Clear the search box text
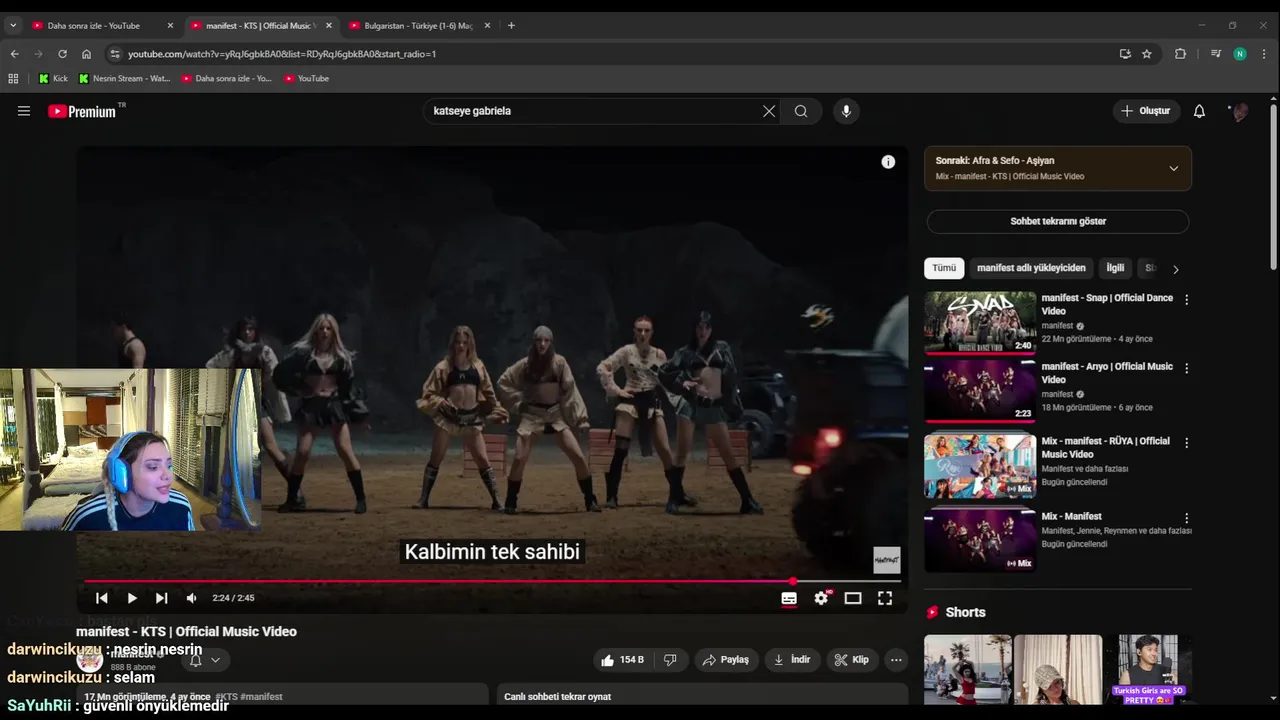Viewport: 1280px width, 720px height. [769, 111]
